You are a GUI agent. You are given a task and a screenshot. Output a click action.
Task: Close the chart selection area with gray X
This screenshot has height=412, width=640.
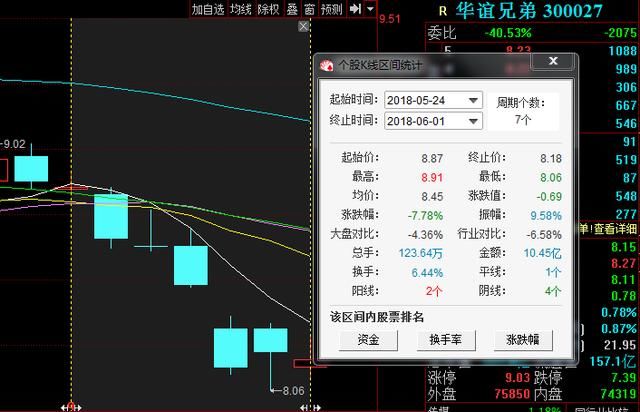[303, 27]
